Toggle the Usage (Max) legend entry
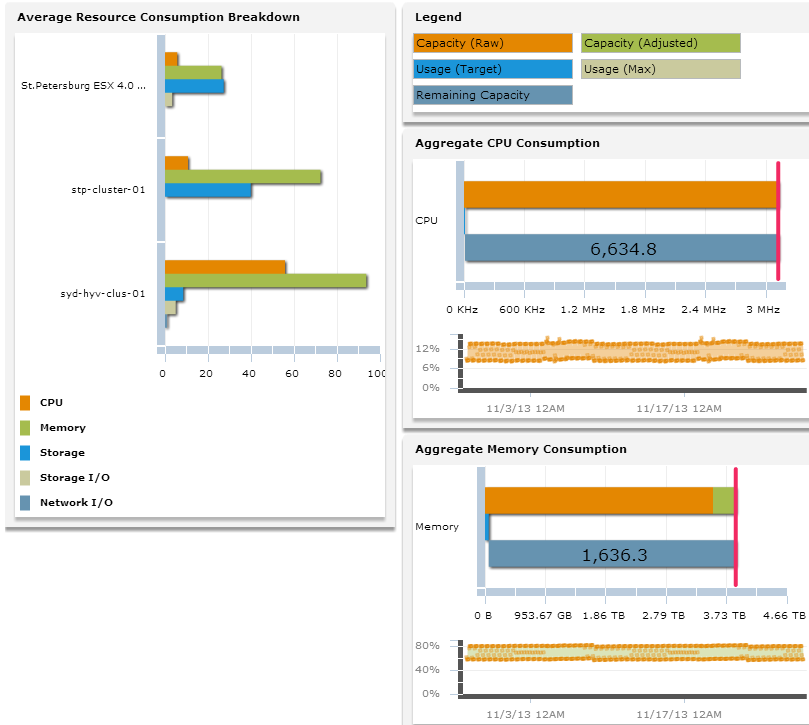Screen dimensions: 809x725 pyautogui.click(x=661, y=69)
